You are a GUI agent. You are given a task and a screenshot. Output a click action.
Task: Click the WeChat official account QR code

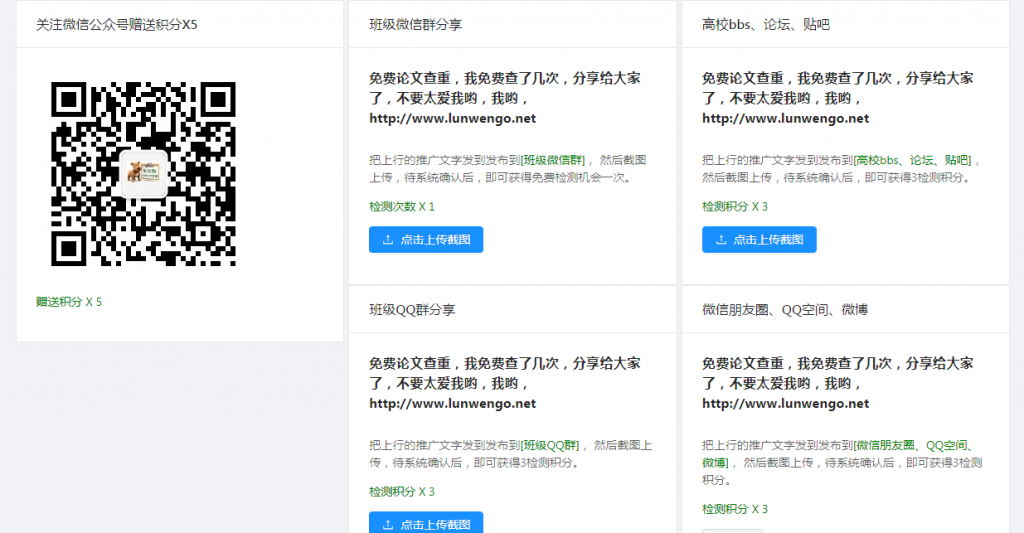143,174
